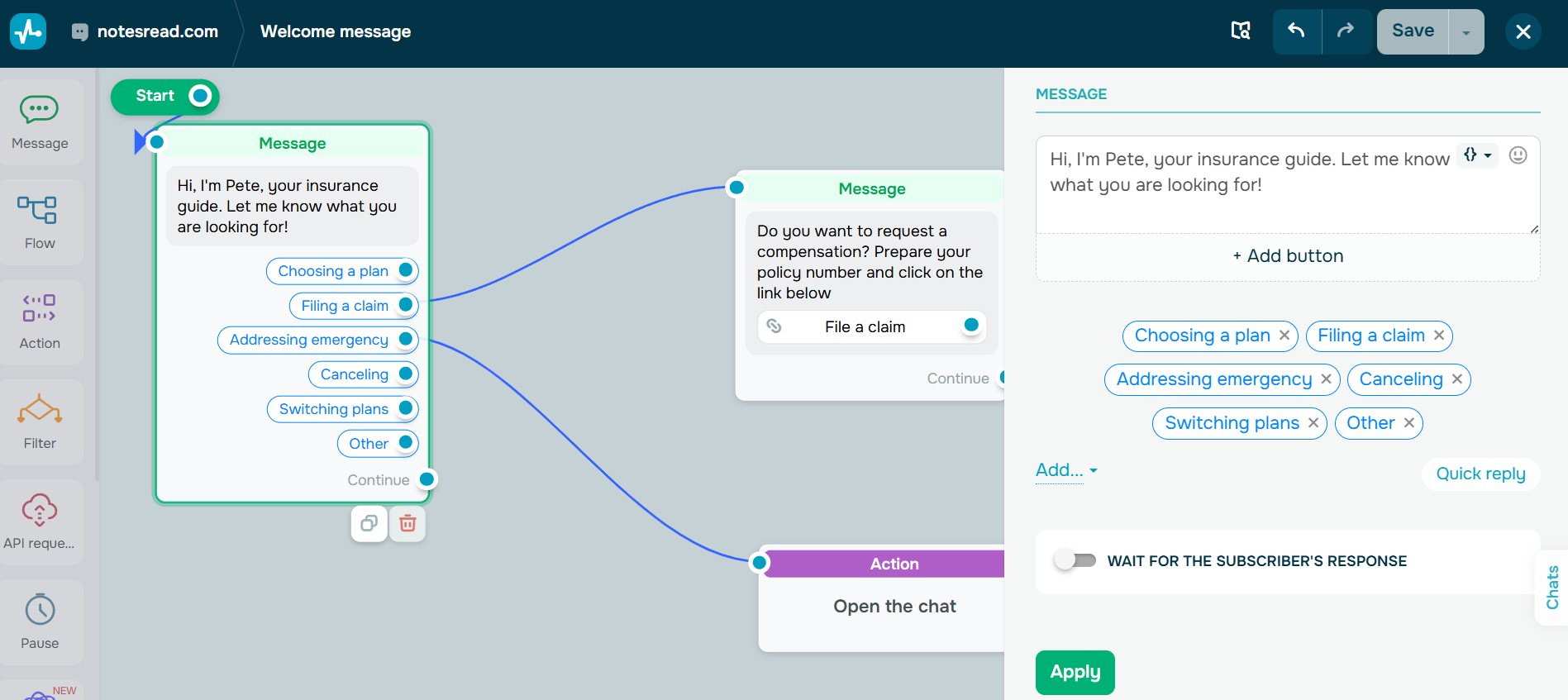This screenshot has width=1568, height=700.
Task: Remove the Switching plans quick reply
Action: 1313,422
